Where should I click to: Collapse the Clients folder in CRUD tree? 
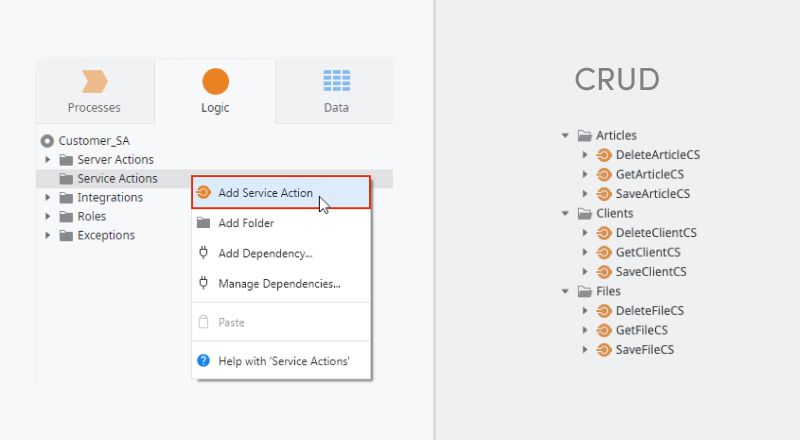coord(565,213)
